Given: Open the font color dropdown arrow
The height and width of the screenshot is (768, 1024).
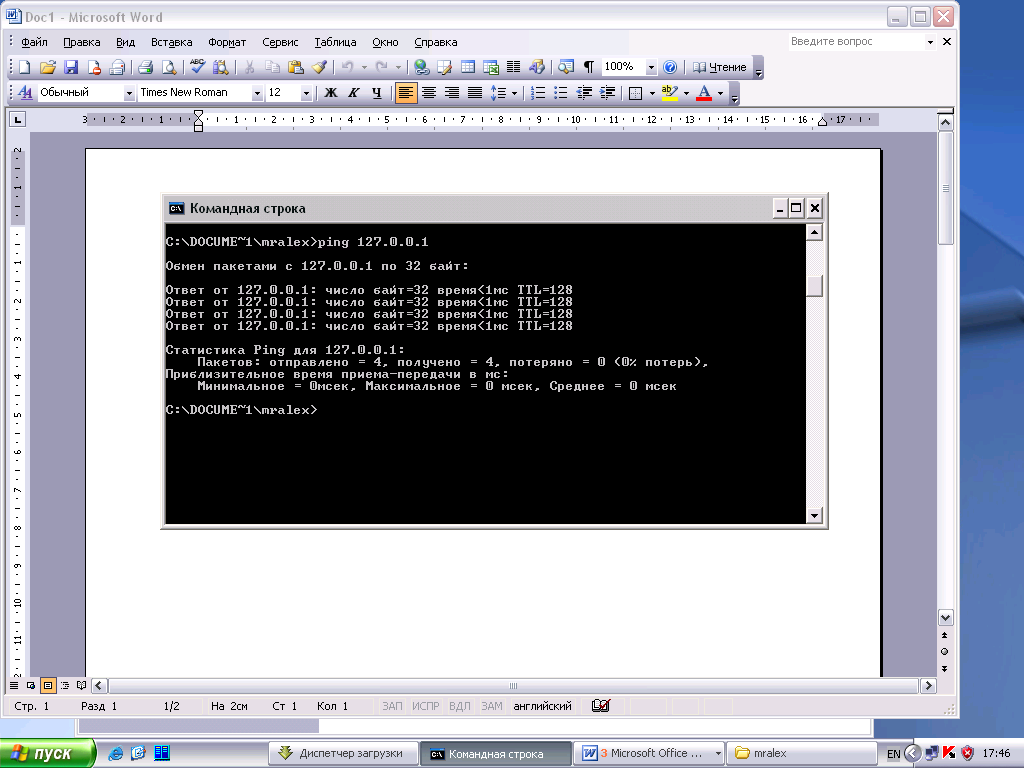Looking at the screenshot, I should coord(720,93).
